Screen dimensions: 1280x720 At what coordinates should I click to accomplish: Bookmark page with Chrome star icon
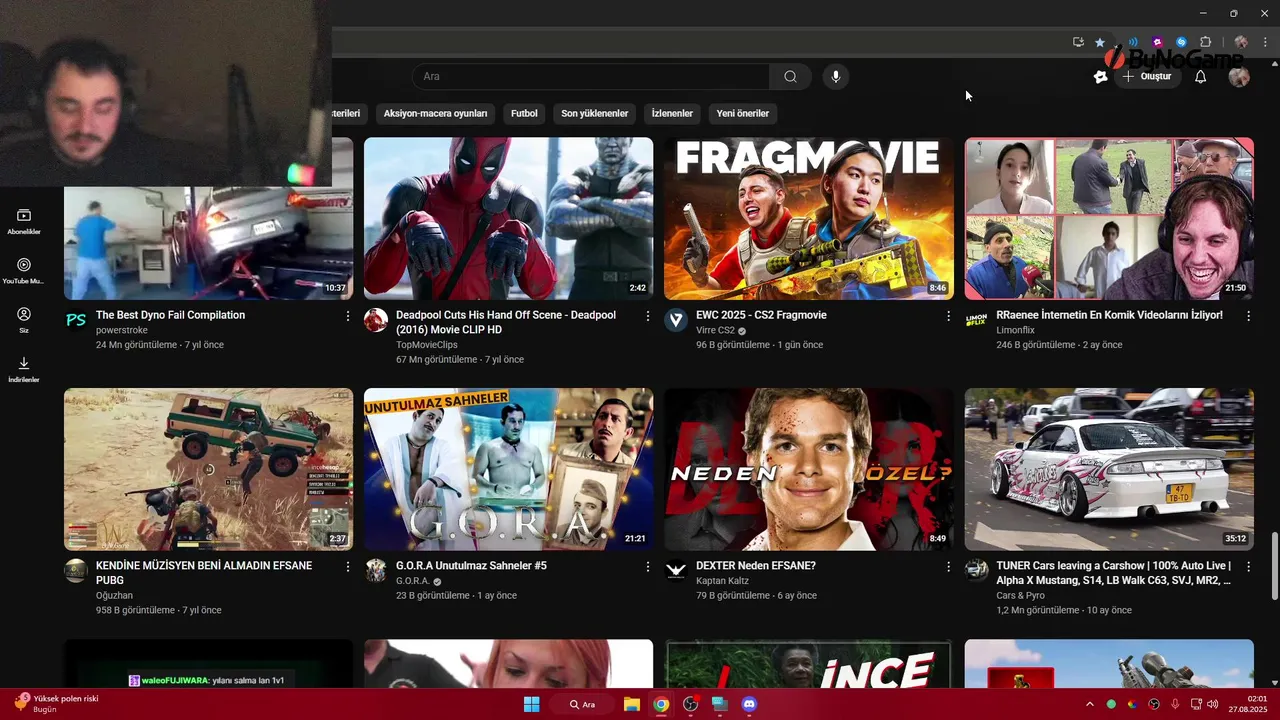(1100, 42)
